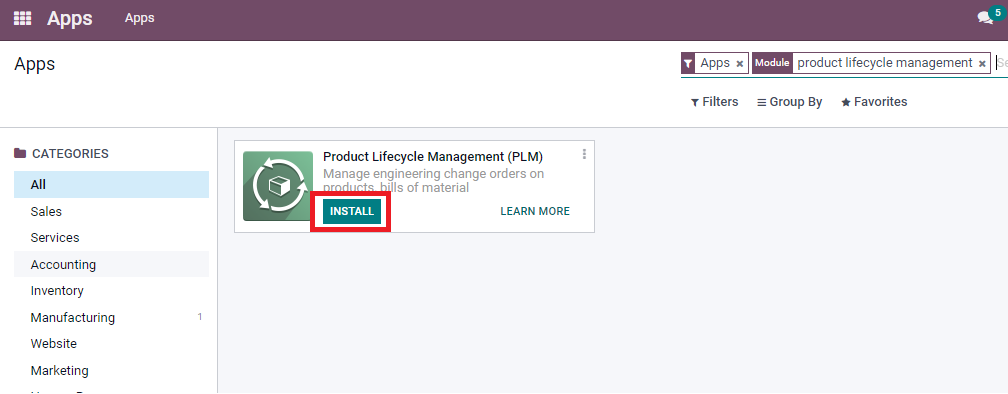The width and height of the screenshot is (1008, 394).
Task: Click the Module facet label
Action: tap(772, 64)
